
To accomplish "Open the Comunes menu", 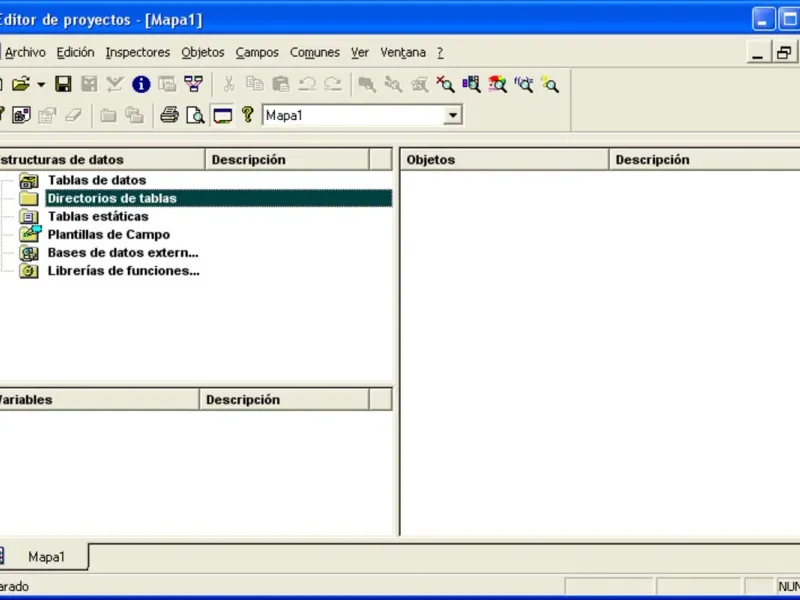I will [315, 53].
